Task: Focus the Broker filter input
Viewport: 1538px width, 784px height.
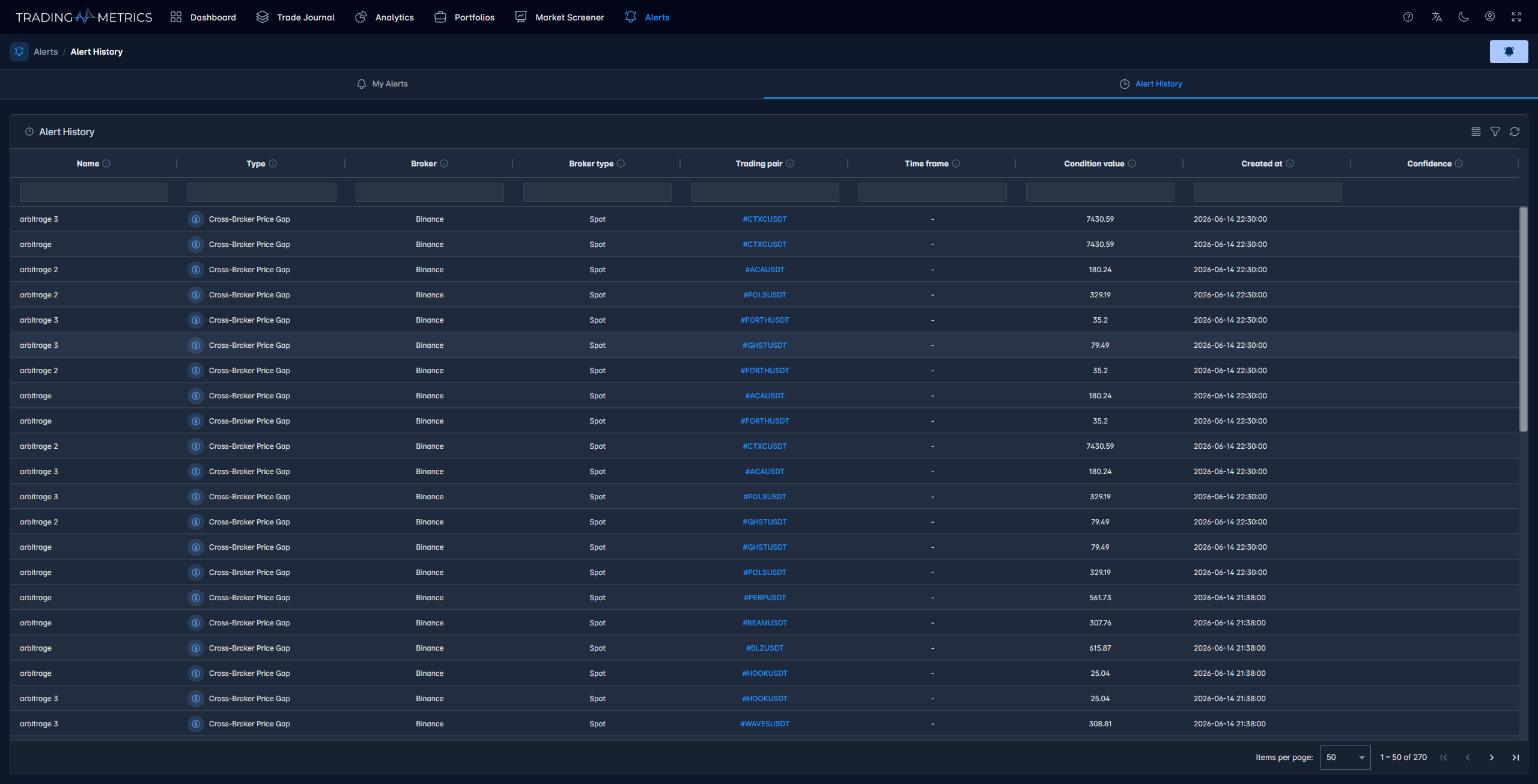Action: (x=430, y=192)
